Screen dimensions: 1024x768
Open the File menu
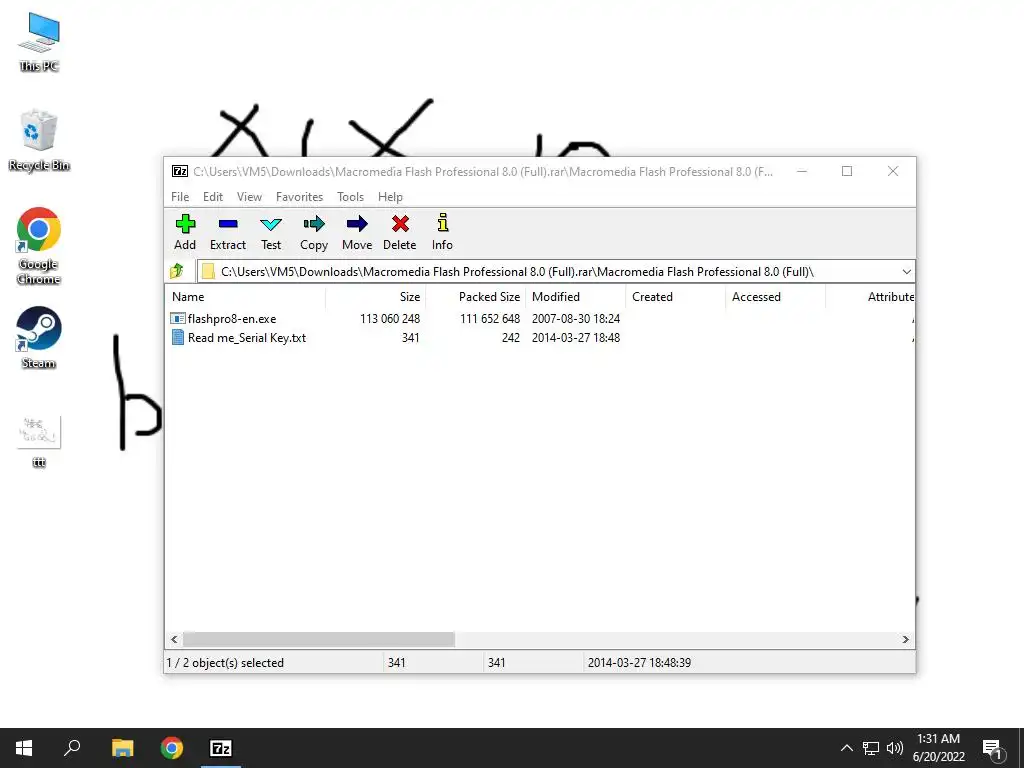180,197
